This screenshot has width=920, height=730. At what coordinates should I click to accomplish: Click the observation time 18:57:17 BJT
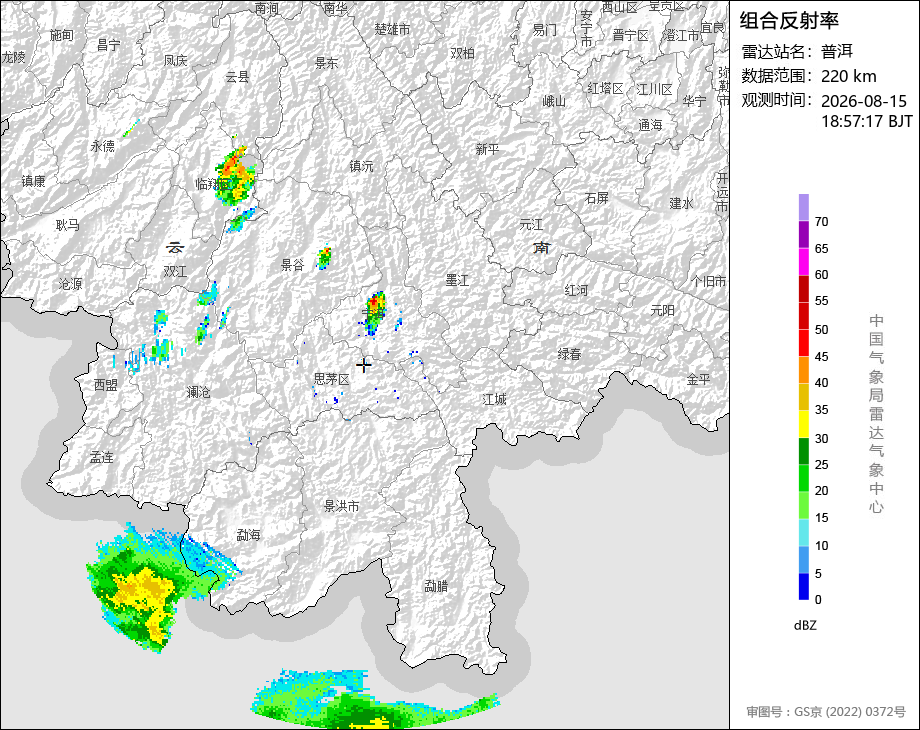(x=867, y=121)
